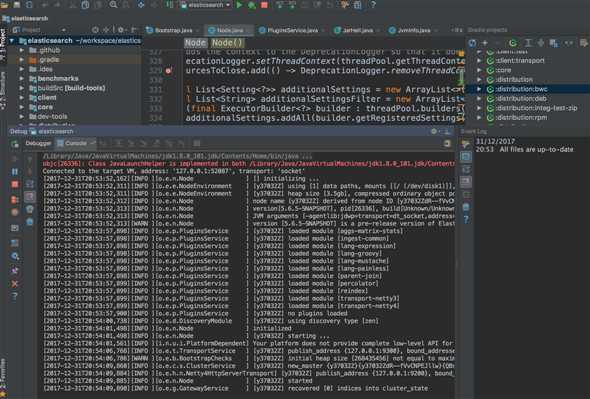Click the debug settings gear icon in sidebar
The image size is (590, 399).
click(x=15, y=256)
